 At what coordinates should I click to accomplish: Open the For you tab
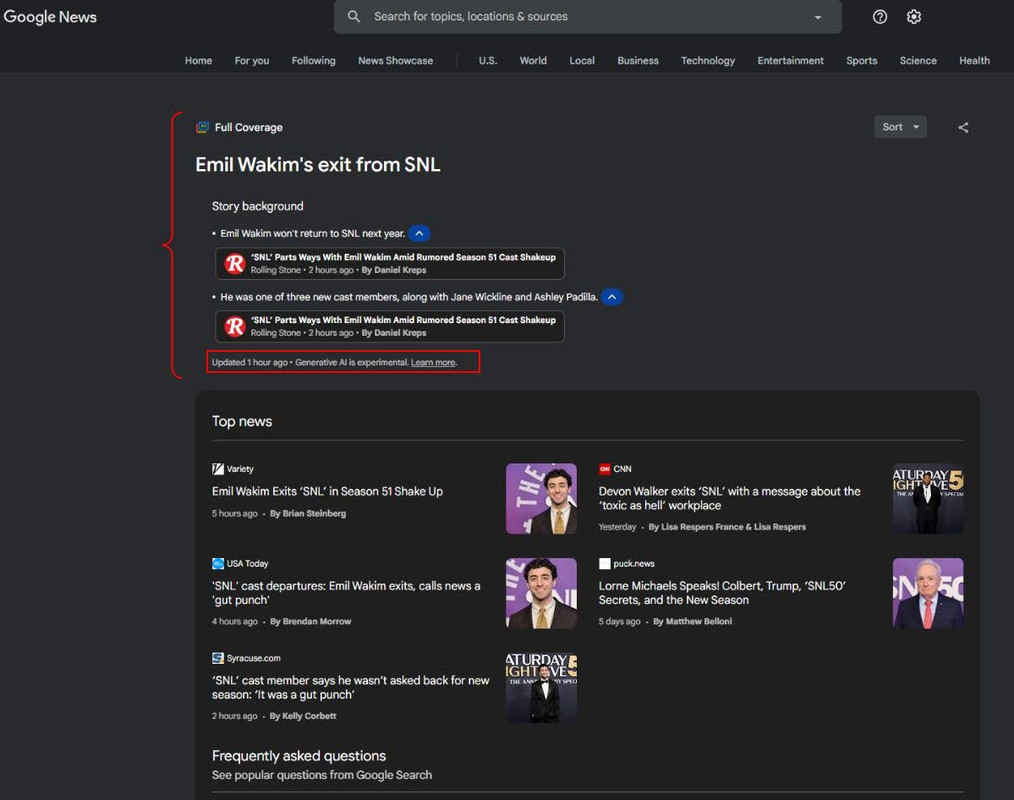coord(252,60)
